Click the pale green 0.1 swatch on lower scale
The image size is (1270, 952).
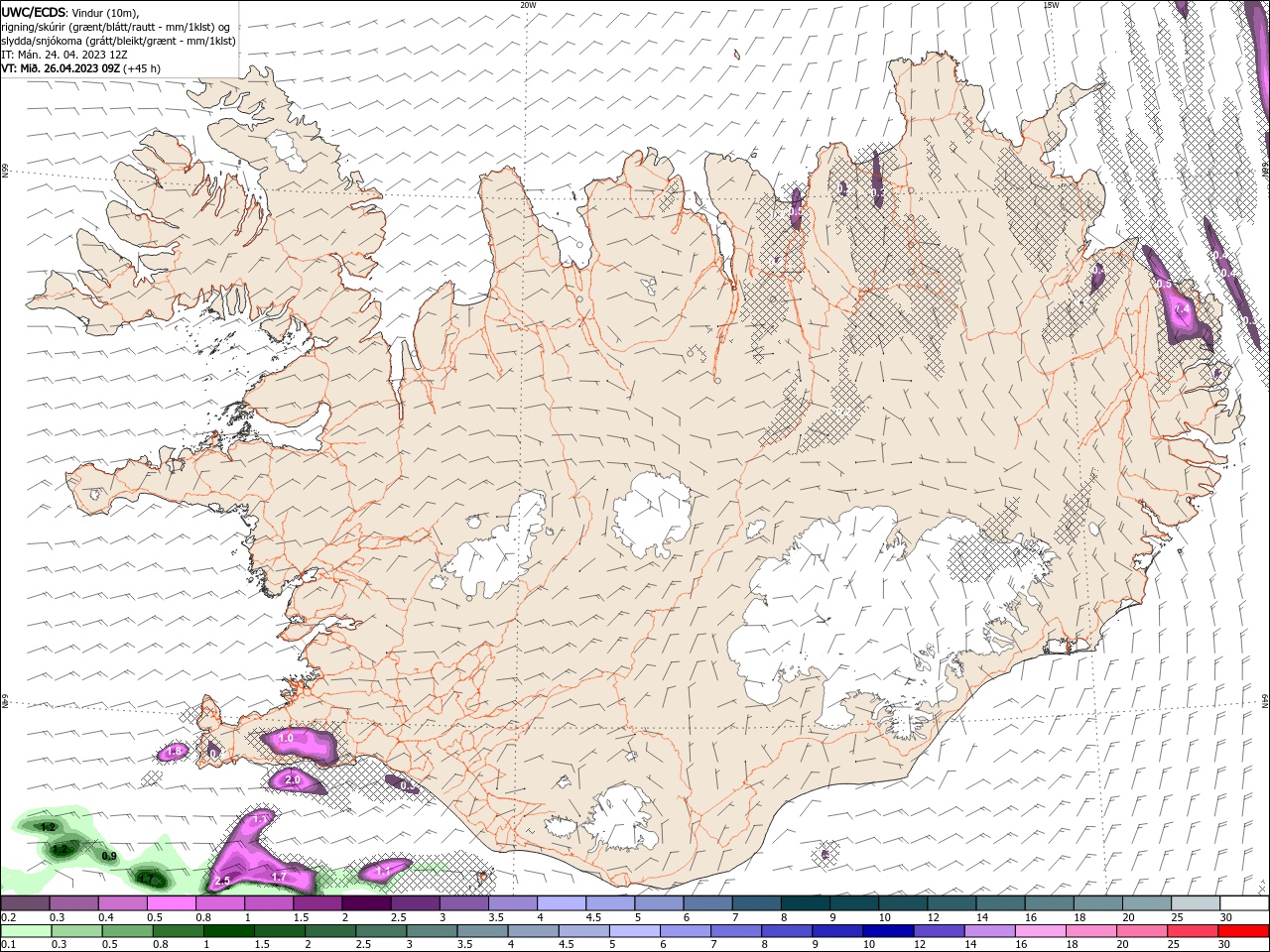pyautogui.click(x=27, y=931)
